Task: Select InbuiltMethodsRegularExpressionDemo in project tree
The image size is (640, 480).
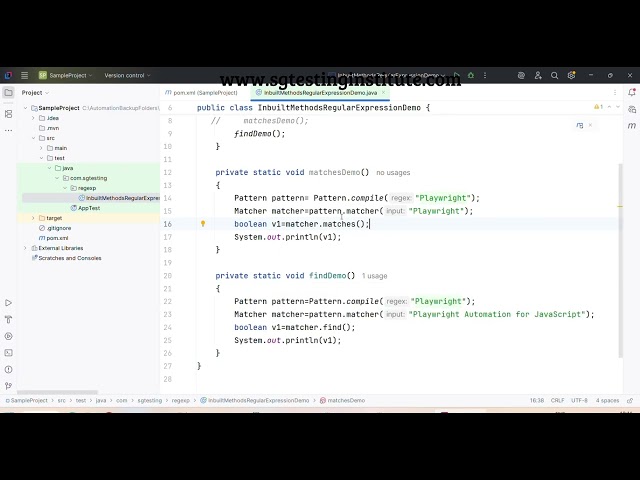Action: tap(119, 198)
